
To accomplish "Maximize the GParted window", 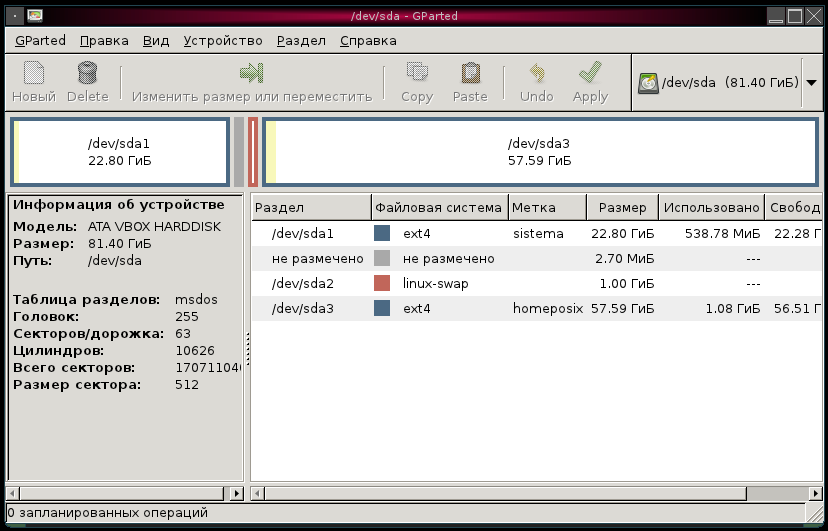I will point(795,16).
